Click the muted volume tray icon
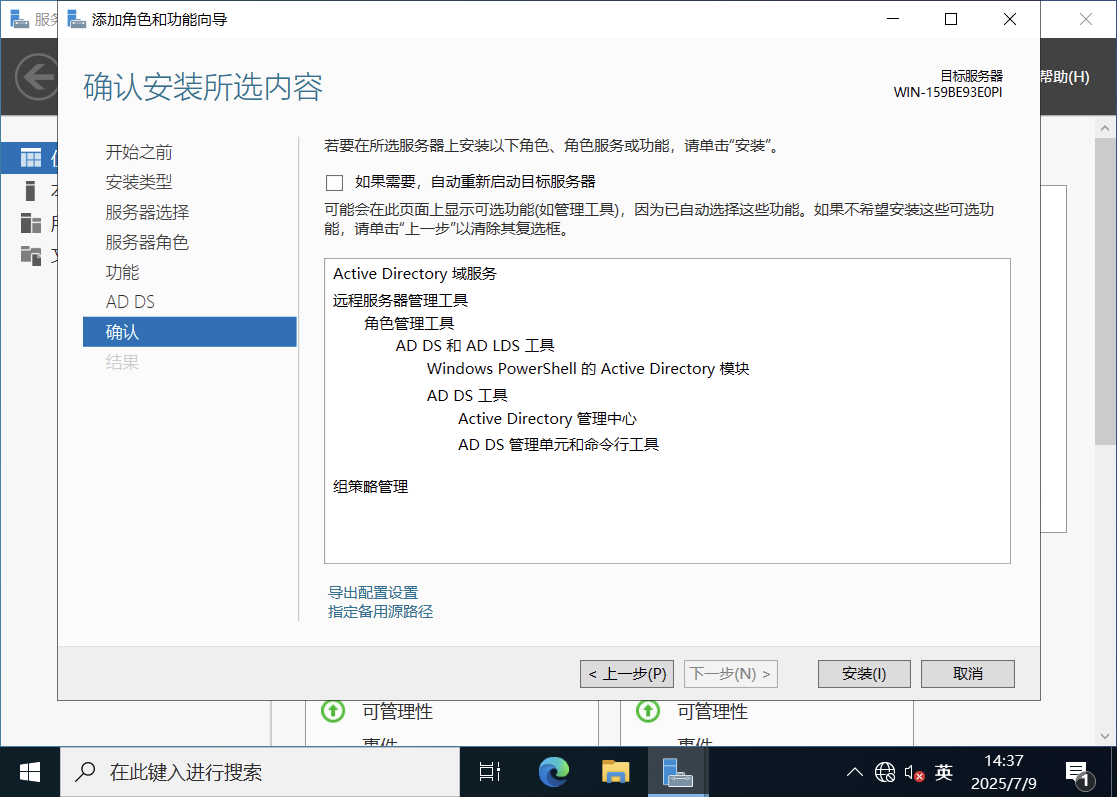 914,772
